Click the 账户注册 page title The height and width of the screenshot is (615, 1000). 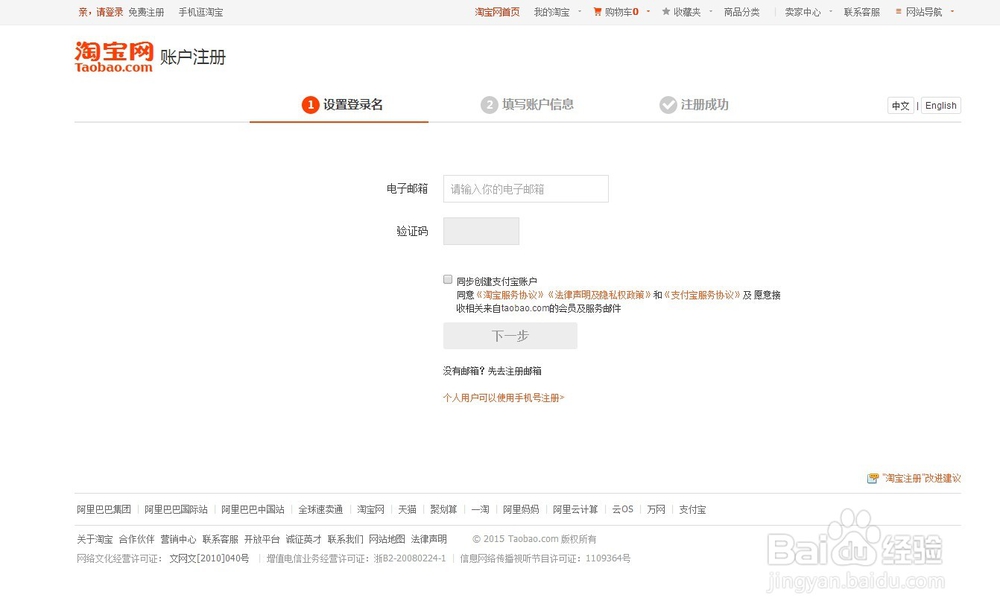pyautogui.click(x=193, y=57)
